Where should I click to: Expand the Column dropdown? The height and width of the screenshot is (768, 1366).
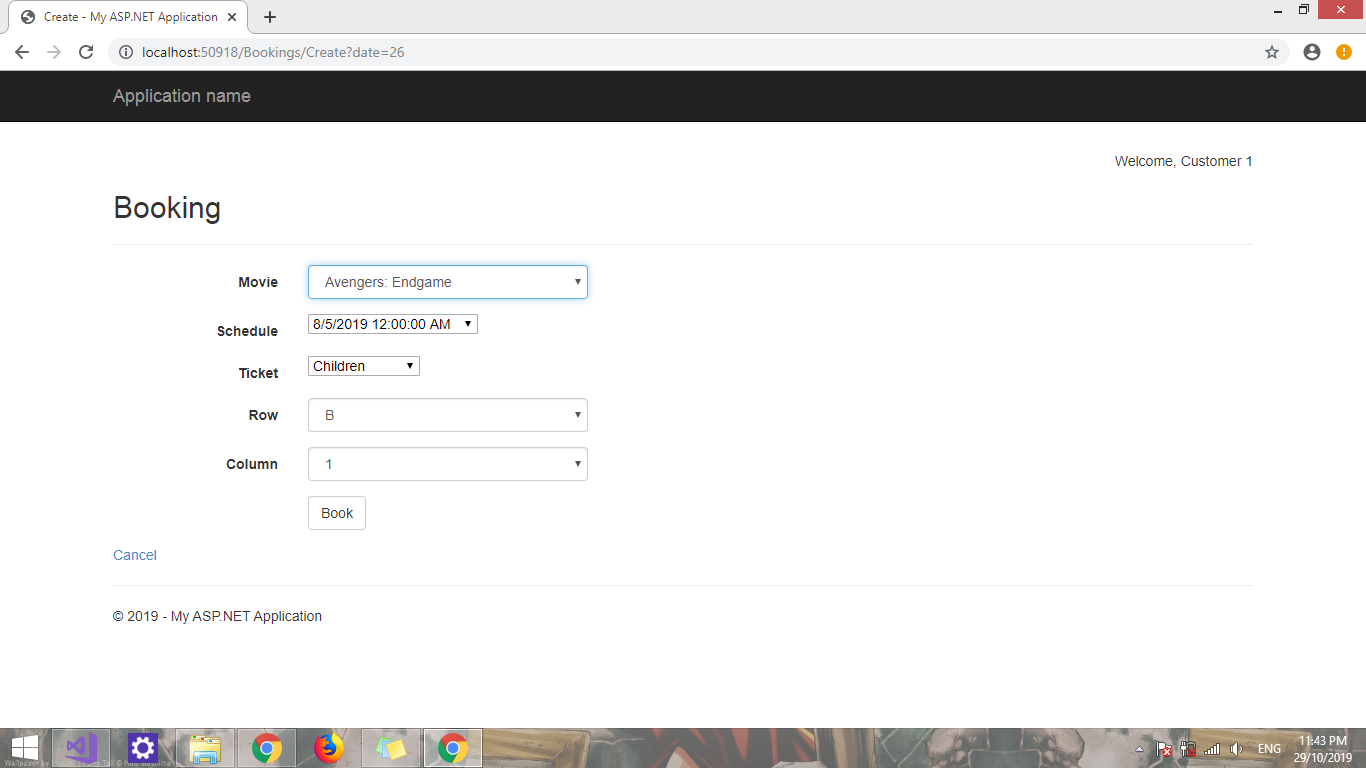tap(447, 463)
